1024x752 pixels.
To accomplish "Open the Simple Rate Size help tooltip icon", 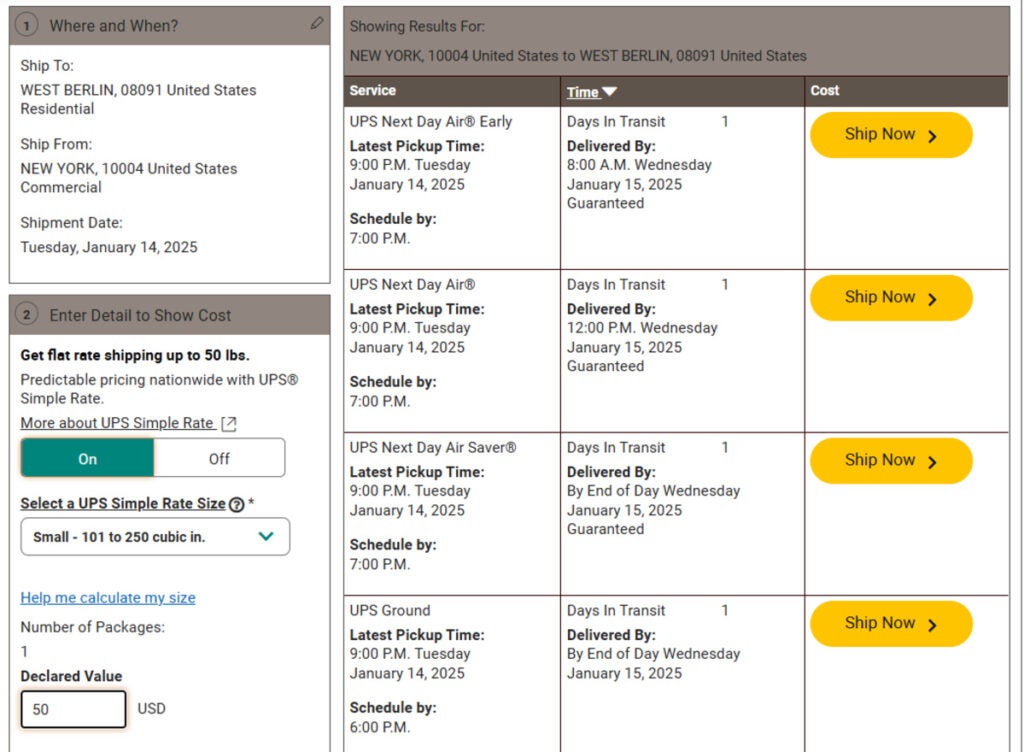I will click(x=233, y=503).
